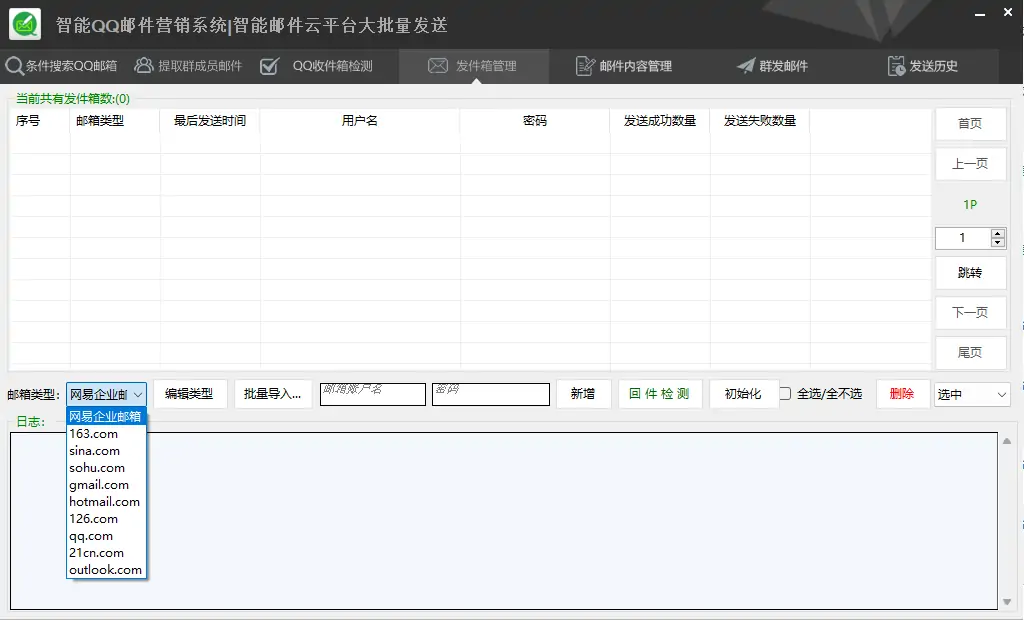
Task: Click the green mail app logo
Action: [25, 24]
